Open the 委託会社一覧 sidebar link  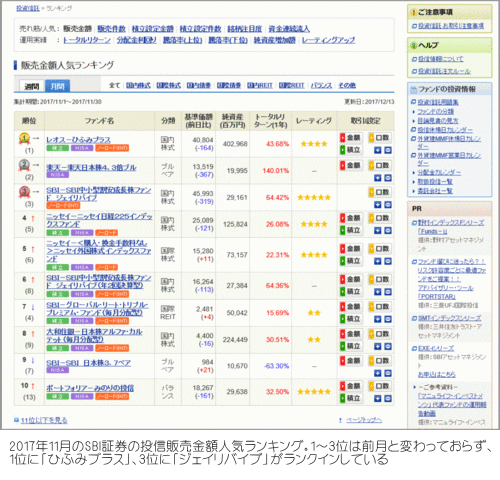(x=435, y=191)
